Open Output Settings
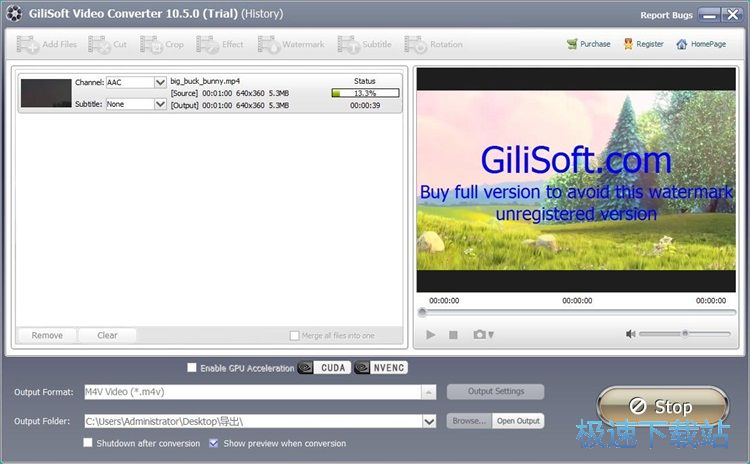 tap(496, 391)
